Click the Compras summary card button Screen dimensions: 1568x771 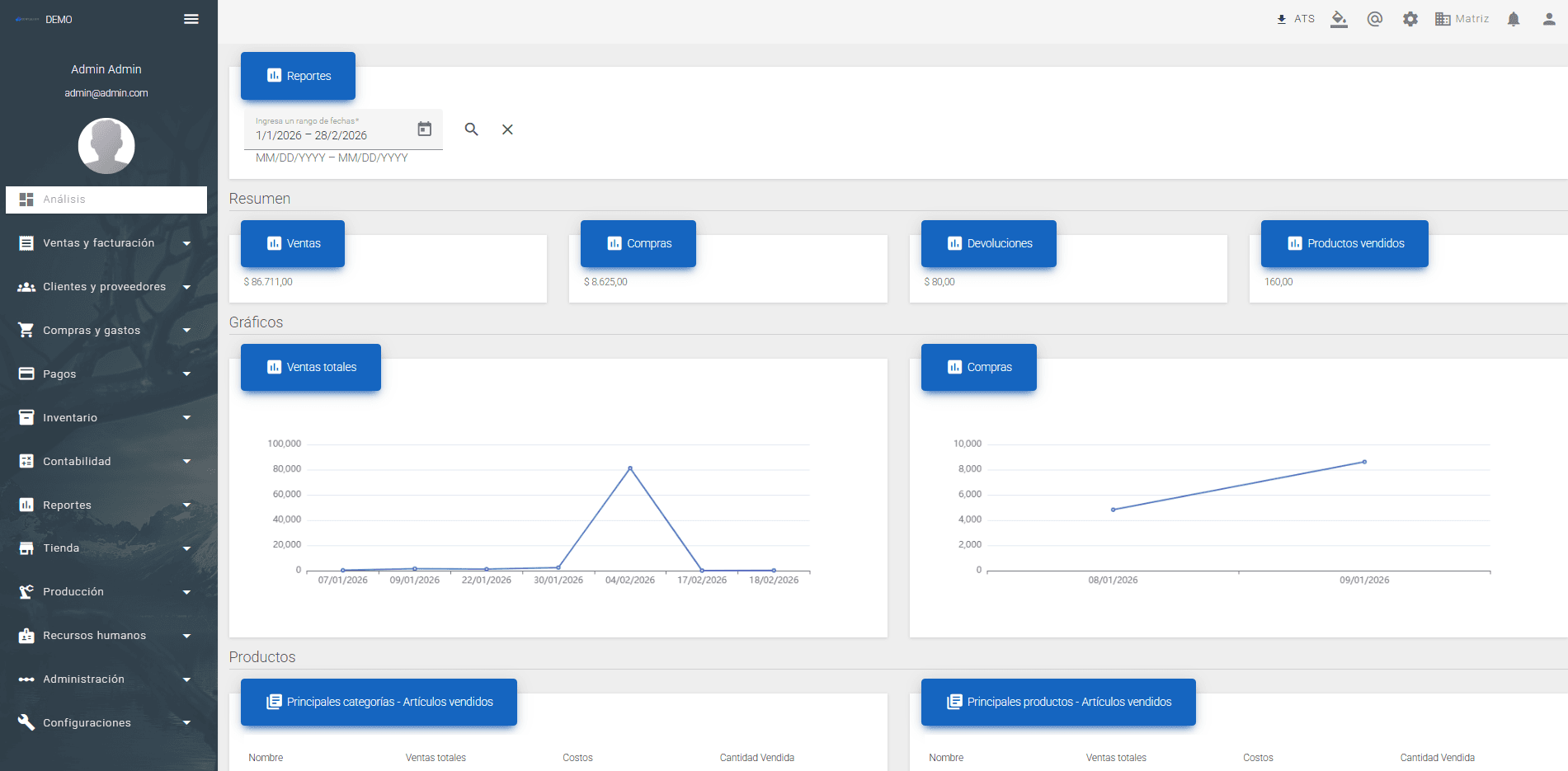638,243
